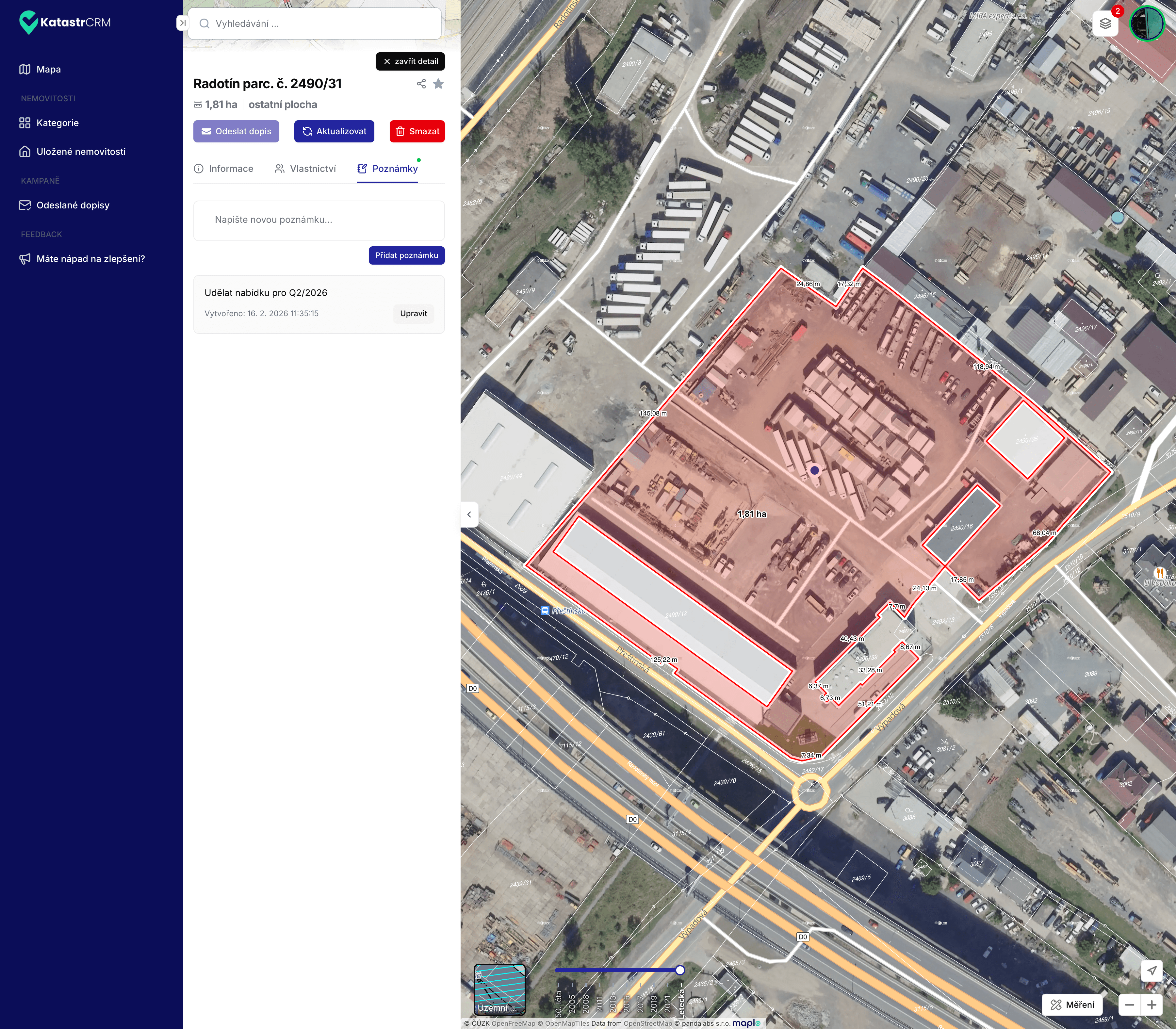Viewport: 1176px width, 1029px height.
Task: Switch to the Vlastnictví tab
Action: (x=305, y=168)
